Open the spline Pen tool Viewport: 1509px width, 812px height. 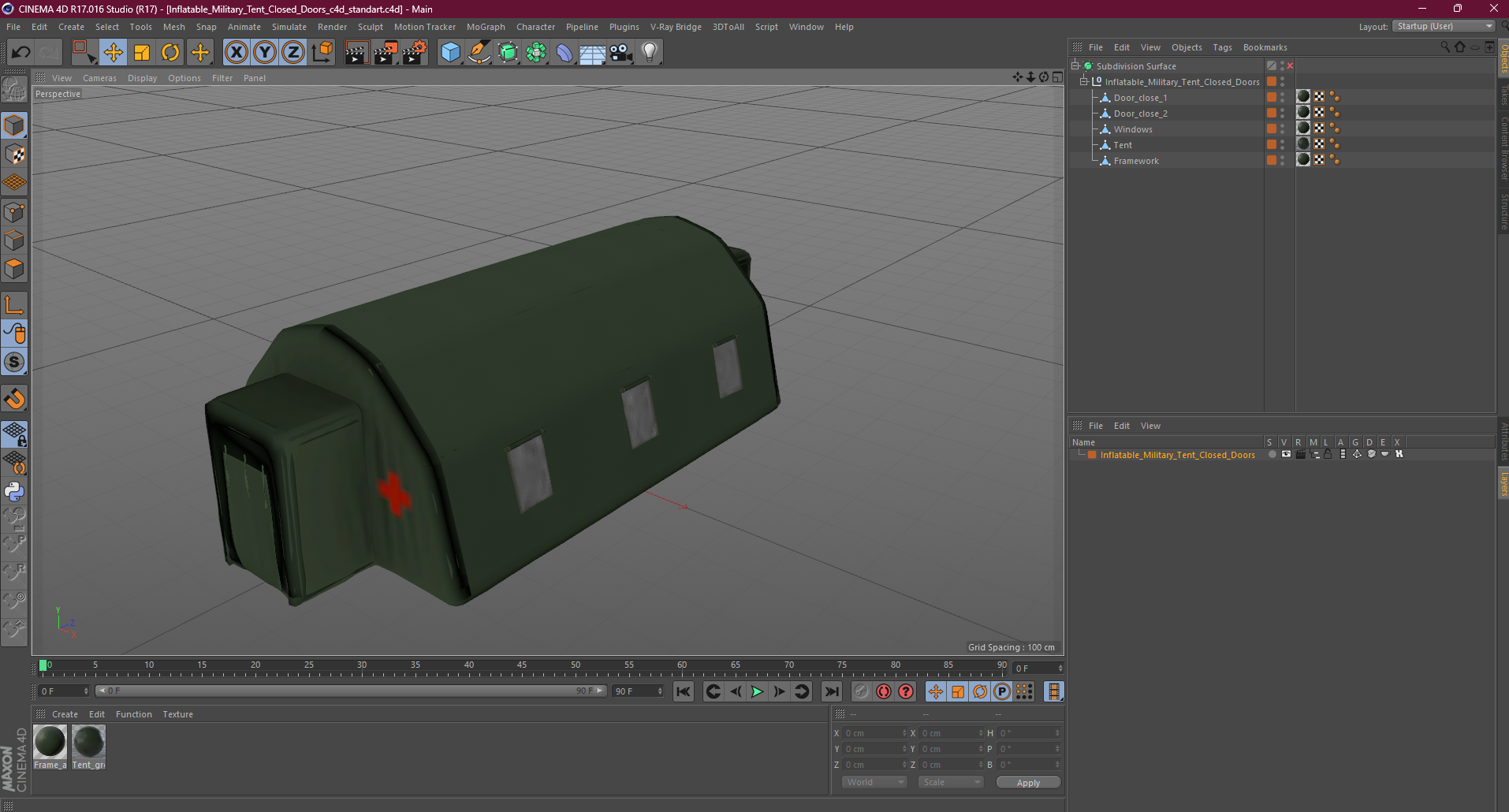click(479, 53)
